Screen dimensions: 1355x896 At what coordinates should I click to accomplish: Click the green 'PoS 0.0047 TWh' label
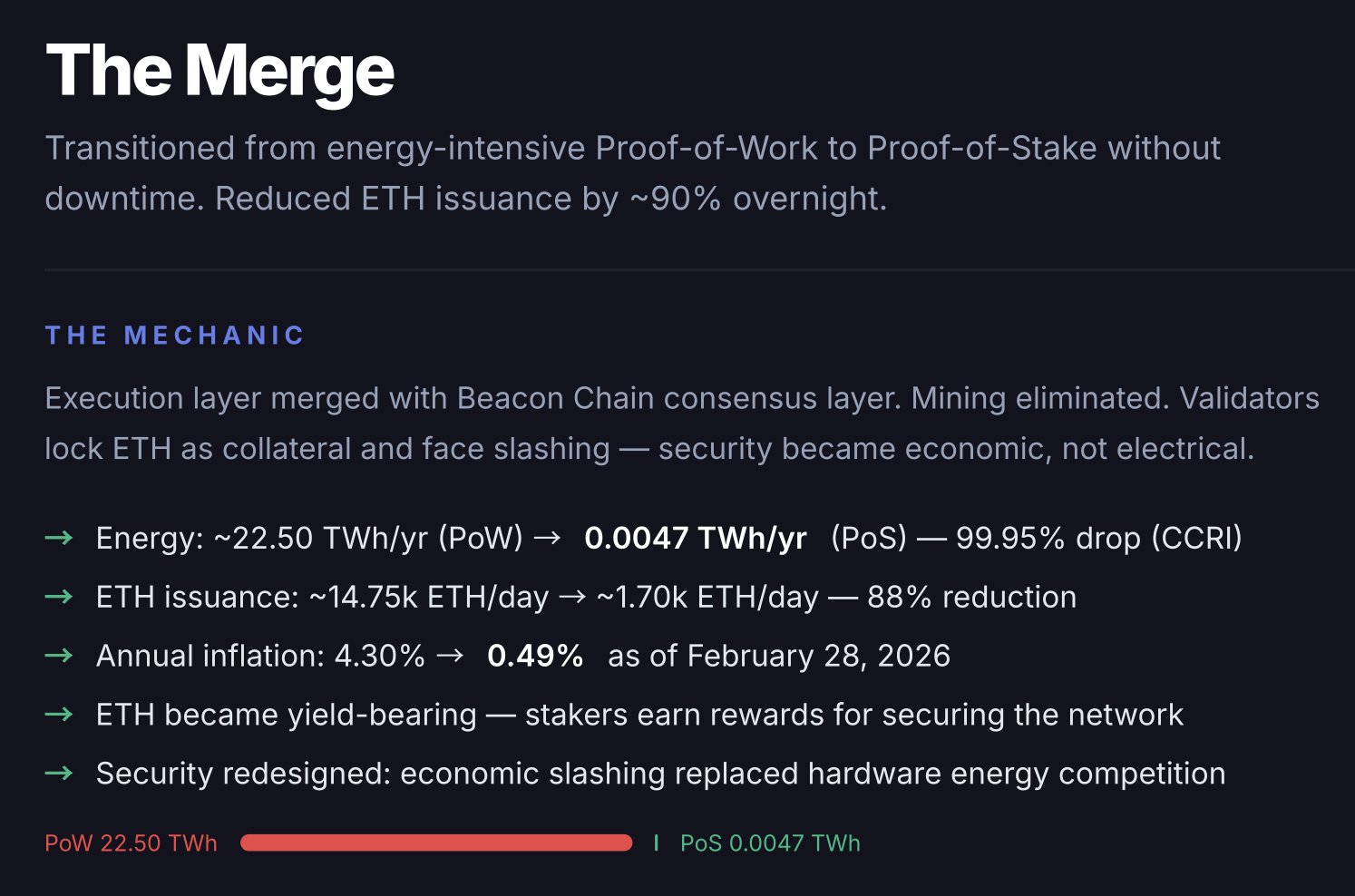(x=770, y=843)
